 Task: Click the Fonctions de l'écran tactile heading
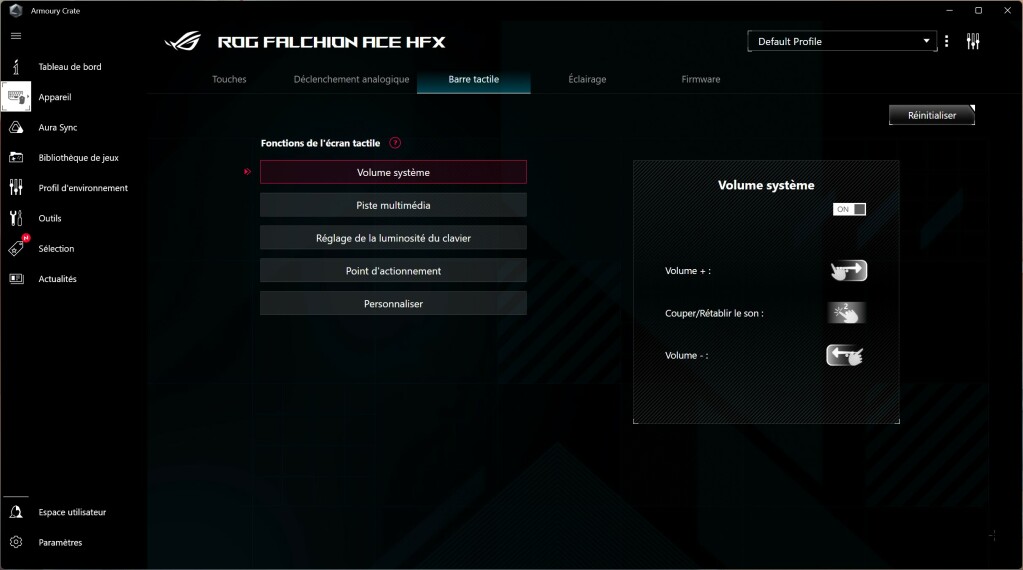(x=320, y=143)
